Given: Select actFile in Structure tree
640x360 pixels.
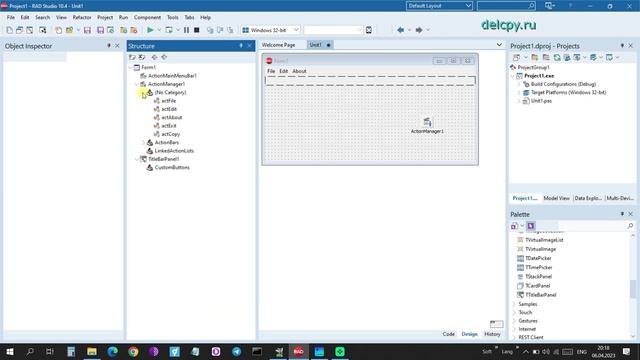Looking at the screenshot, I should click(x=169, y=101).
